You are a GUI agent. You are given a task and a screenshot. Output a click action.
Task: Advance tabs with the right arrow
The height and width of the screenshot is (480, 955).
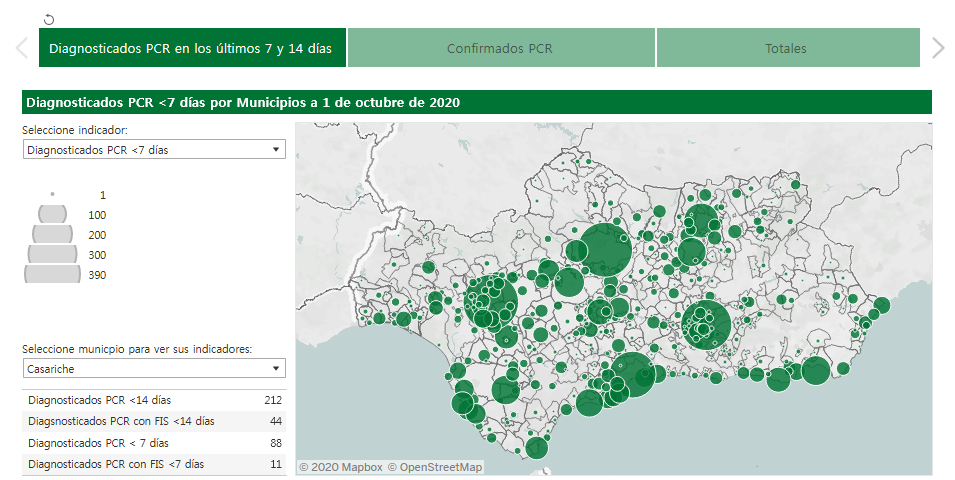(x=937, y=48)
